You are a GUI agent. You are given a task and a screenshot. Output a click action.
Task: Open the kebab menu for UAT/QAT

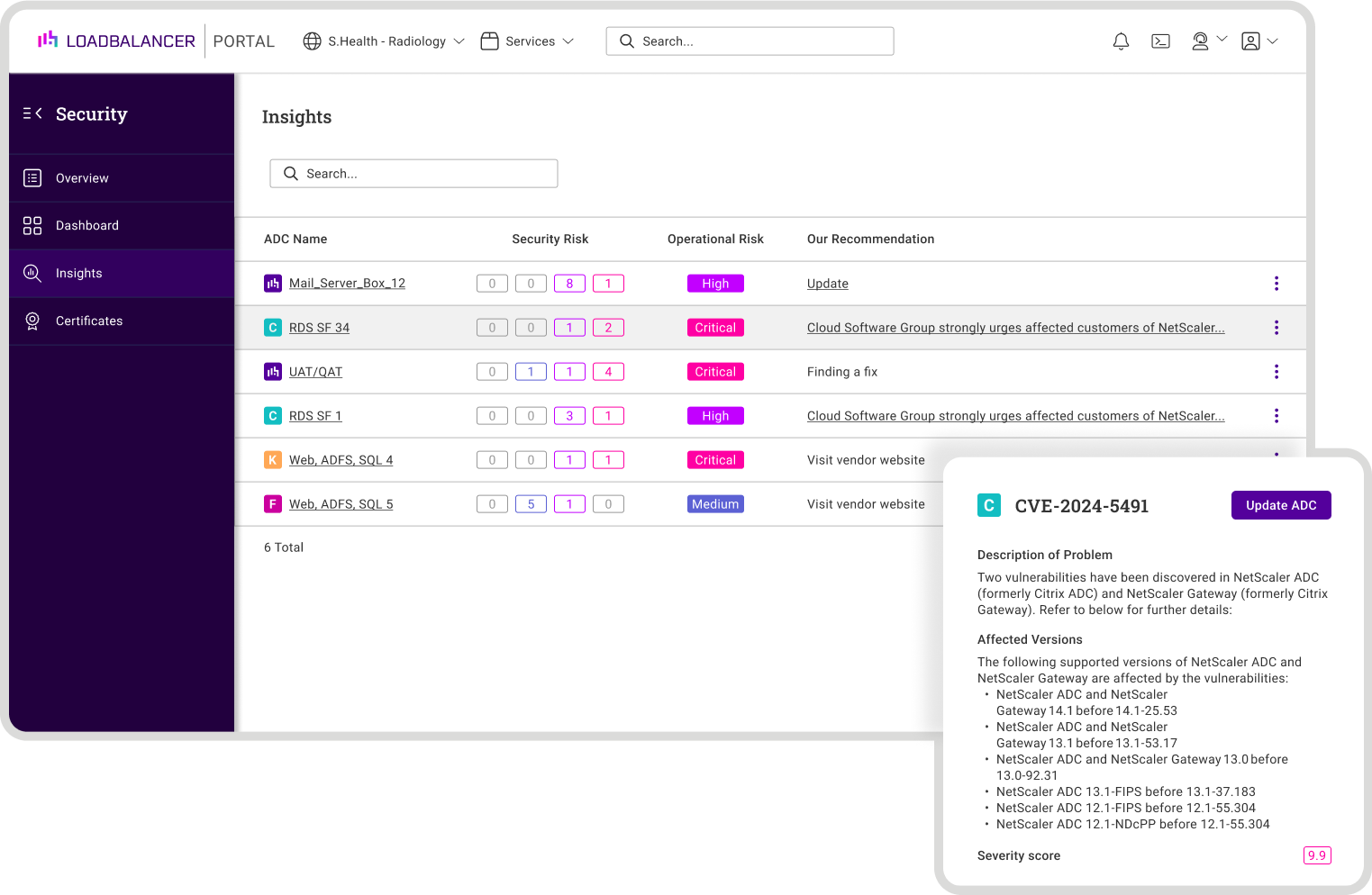1277,372
